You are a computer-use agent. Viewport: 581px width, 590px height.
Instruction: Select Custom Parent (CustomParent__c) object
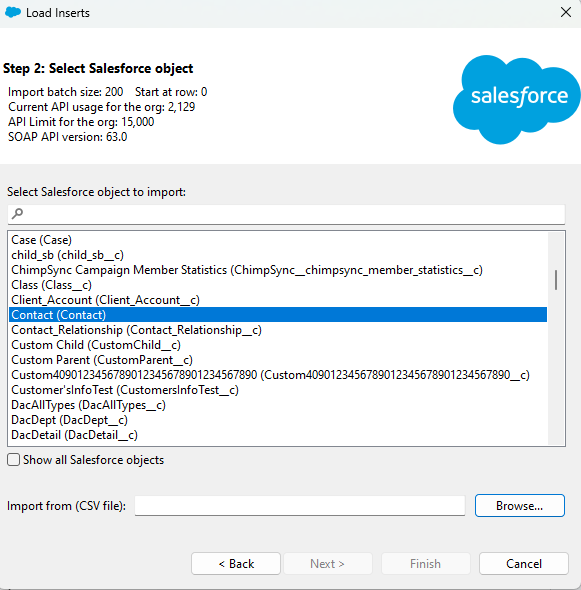(278, 360)
